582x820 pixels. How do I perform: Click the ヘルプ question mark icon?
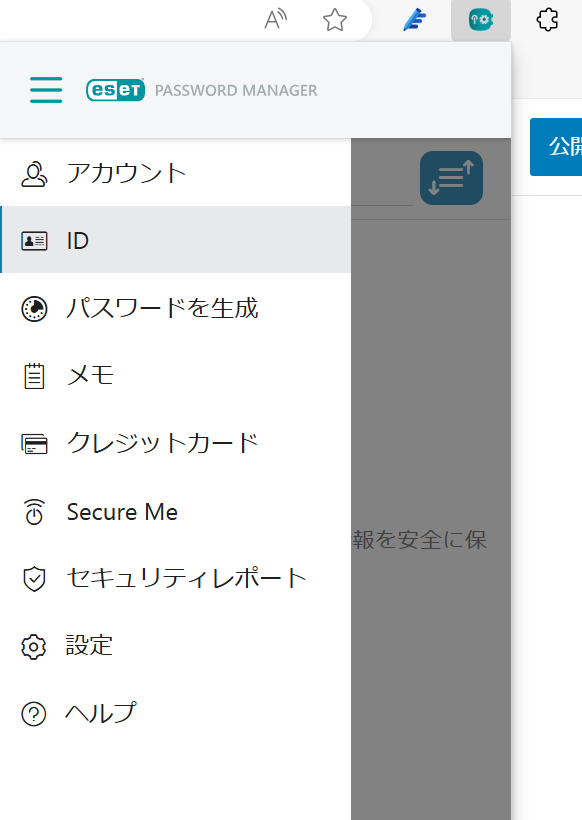[33, 714]
